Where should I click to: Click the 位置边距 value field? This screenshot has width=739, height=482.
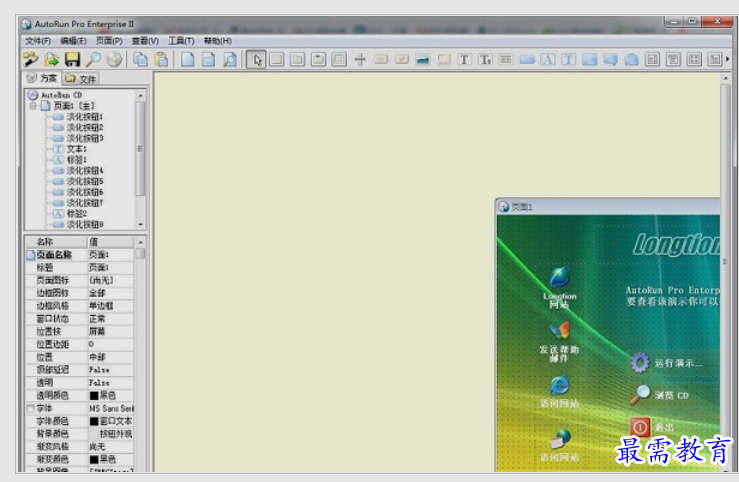(108, 344)
